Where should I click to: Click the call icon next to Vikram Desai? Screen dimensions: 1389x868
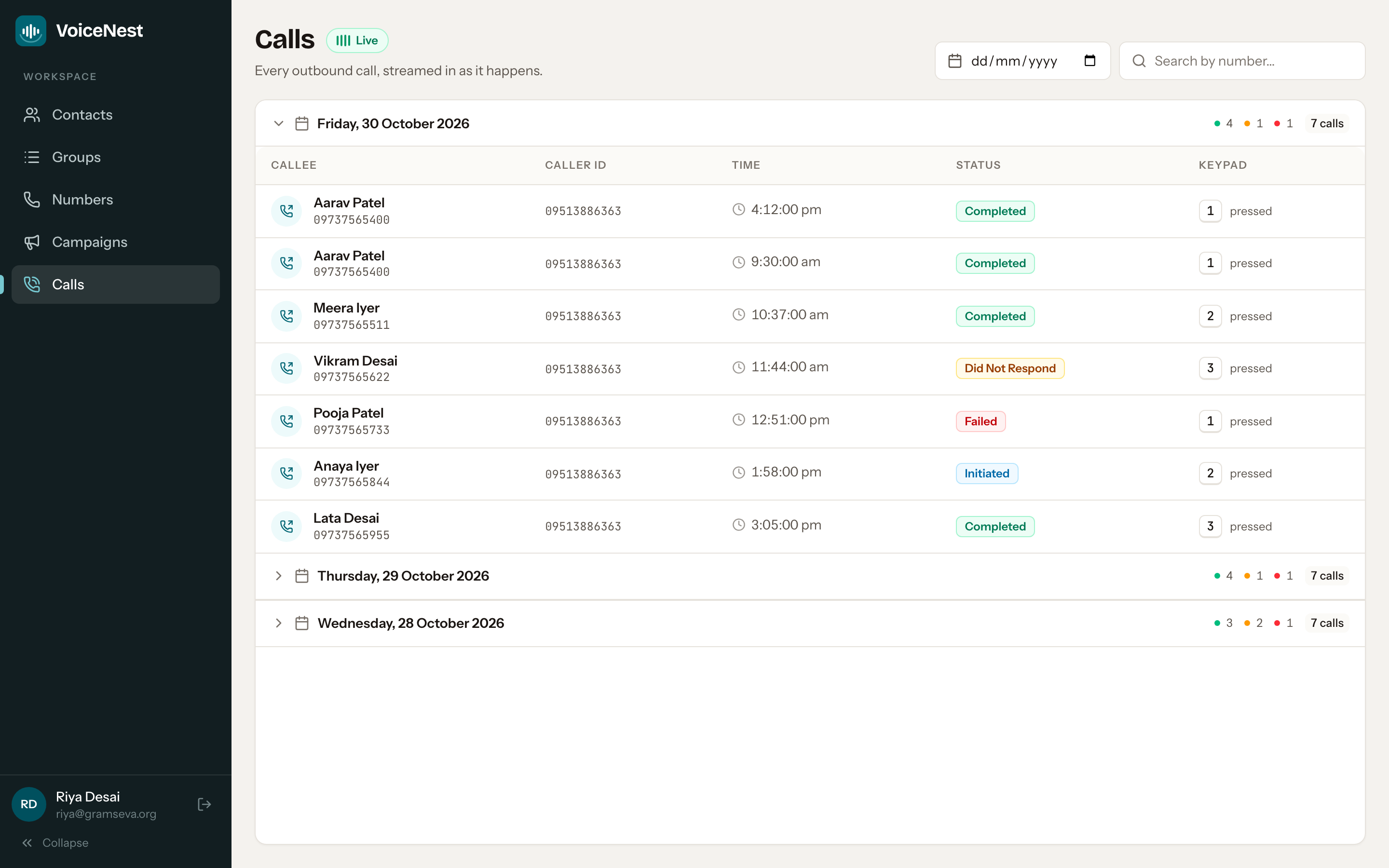point(286,368)
